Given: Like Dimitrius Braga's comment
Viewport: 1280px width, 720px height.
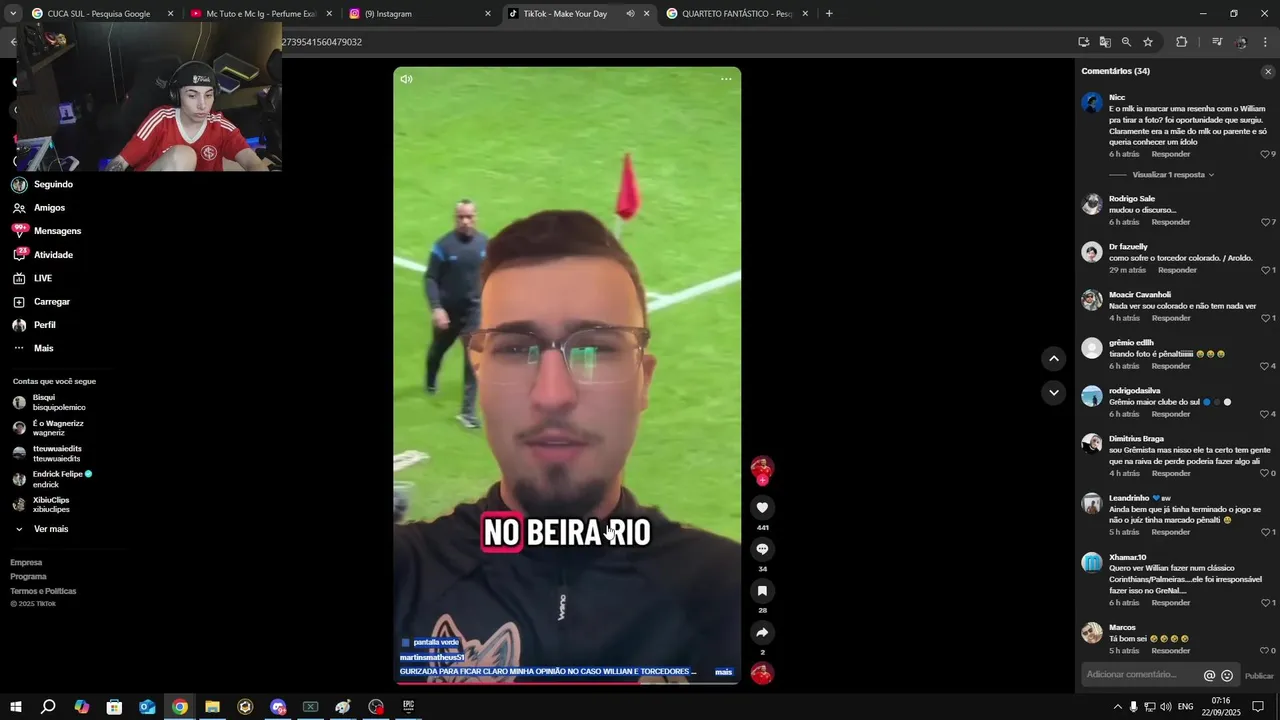Looking at the screenshot, I should 1266,473.
